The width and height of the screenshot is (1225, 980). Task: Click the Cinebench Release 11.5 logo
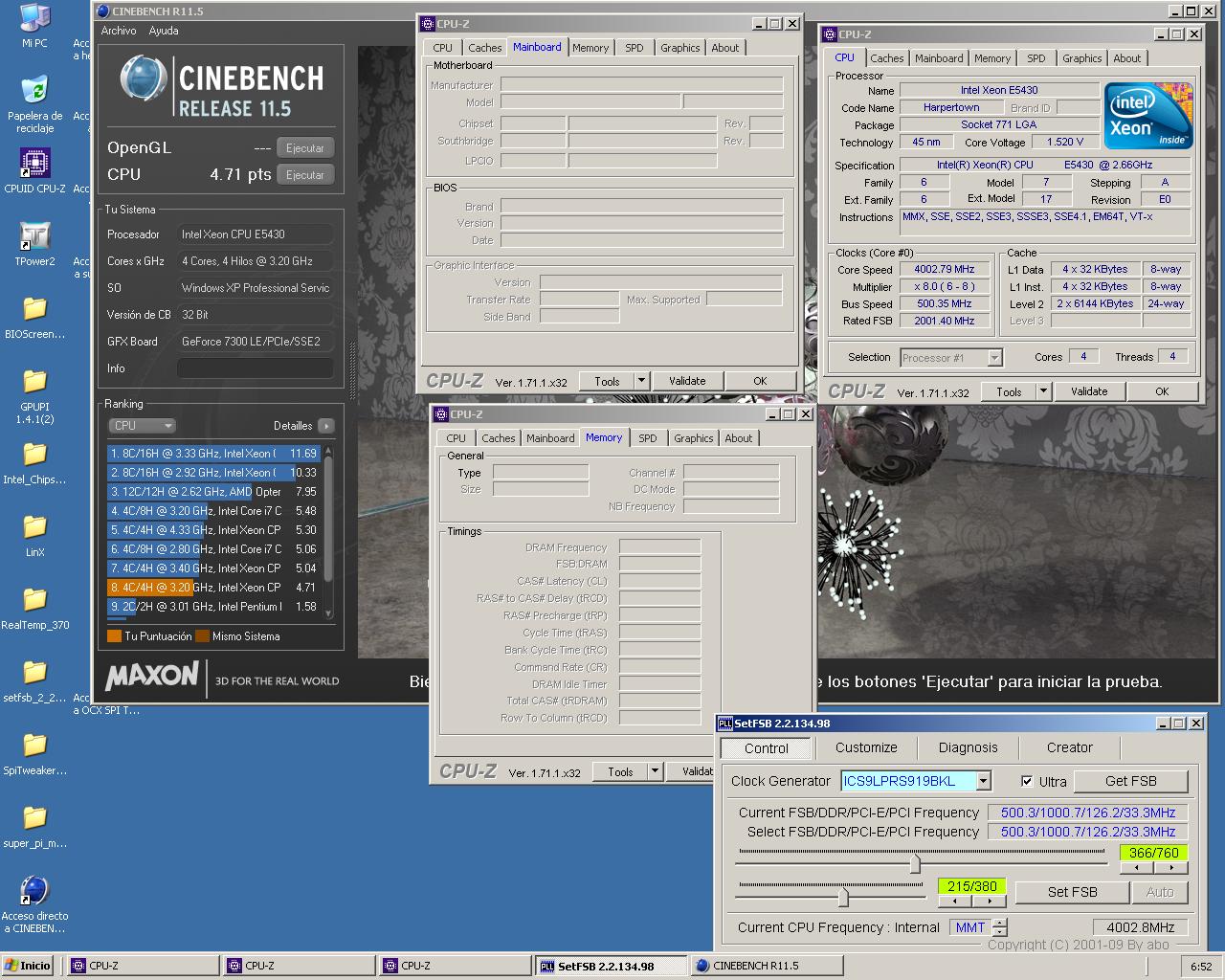pos(222,86)
